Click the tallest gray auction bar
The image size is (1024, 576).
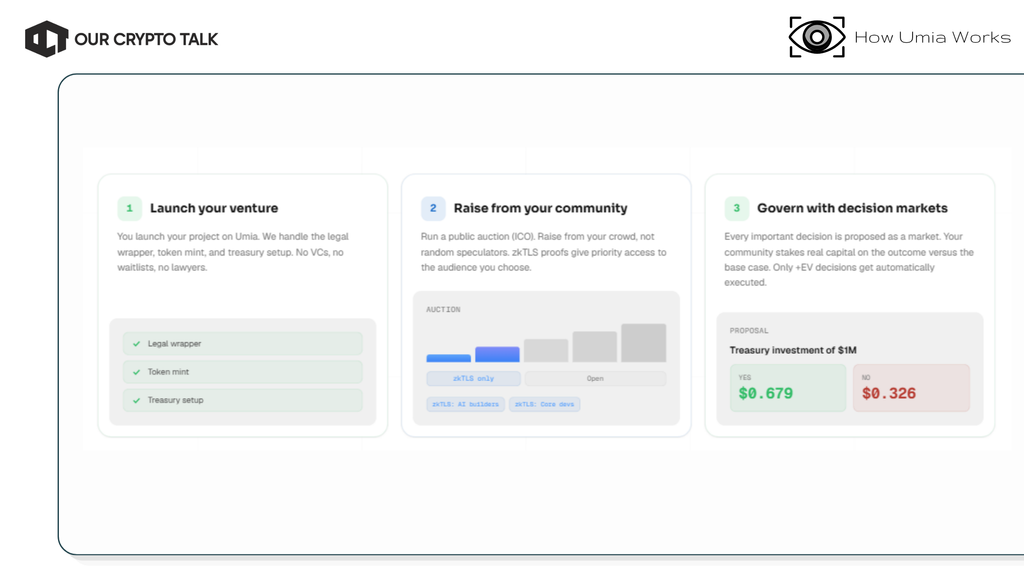pos(644,343)
